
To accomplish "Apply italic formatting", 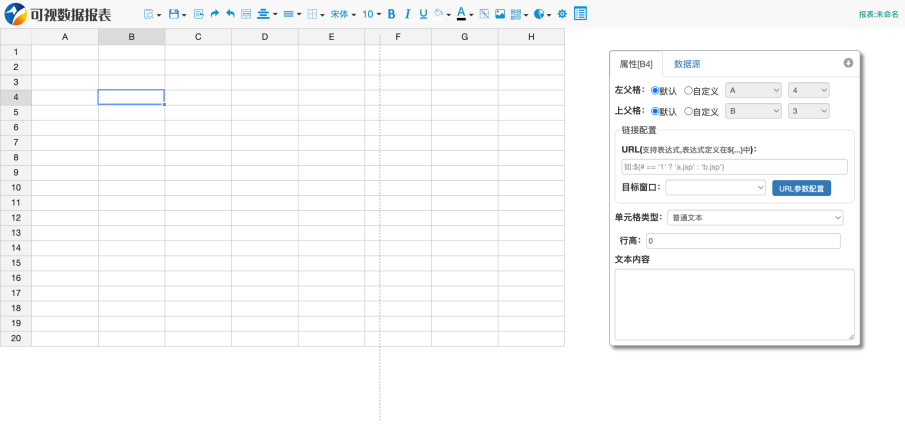I will [x=407, y=14].
